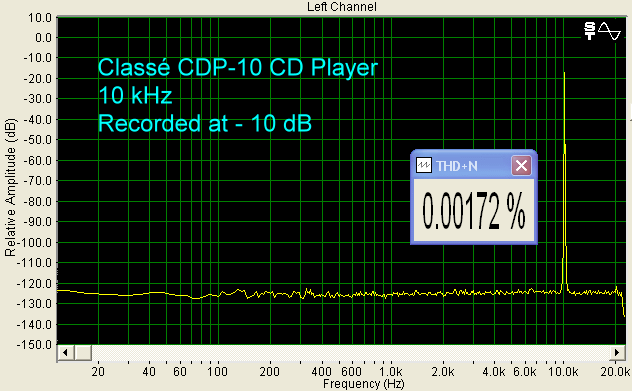
Task: Click the ST icon in the plot corner
Action: [x=589, y=31]
